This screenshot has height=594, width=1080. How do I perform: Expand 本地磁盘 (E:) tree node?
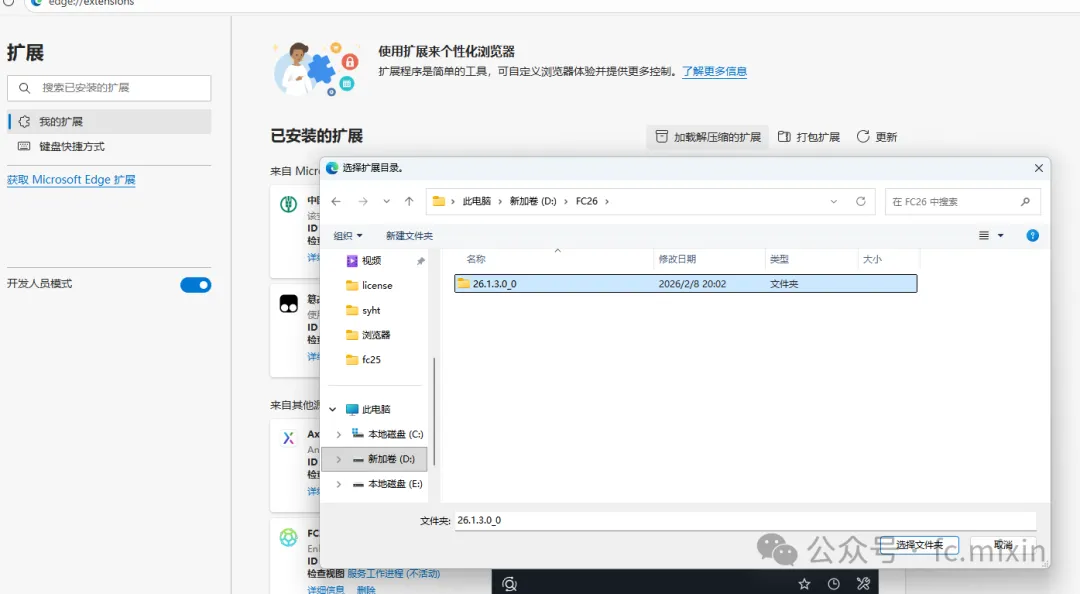point(338,484)
